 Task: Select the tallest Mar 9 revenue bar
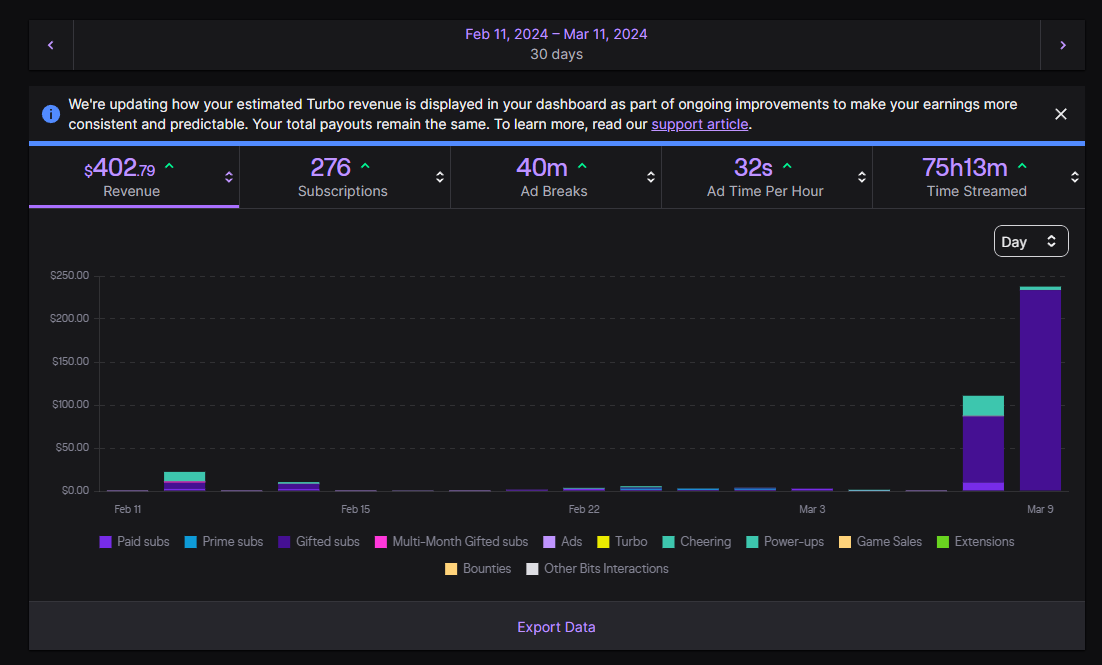click(1040, 389)
